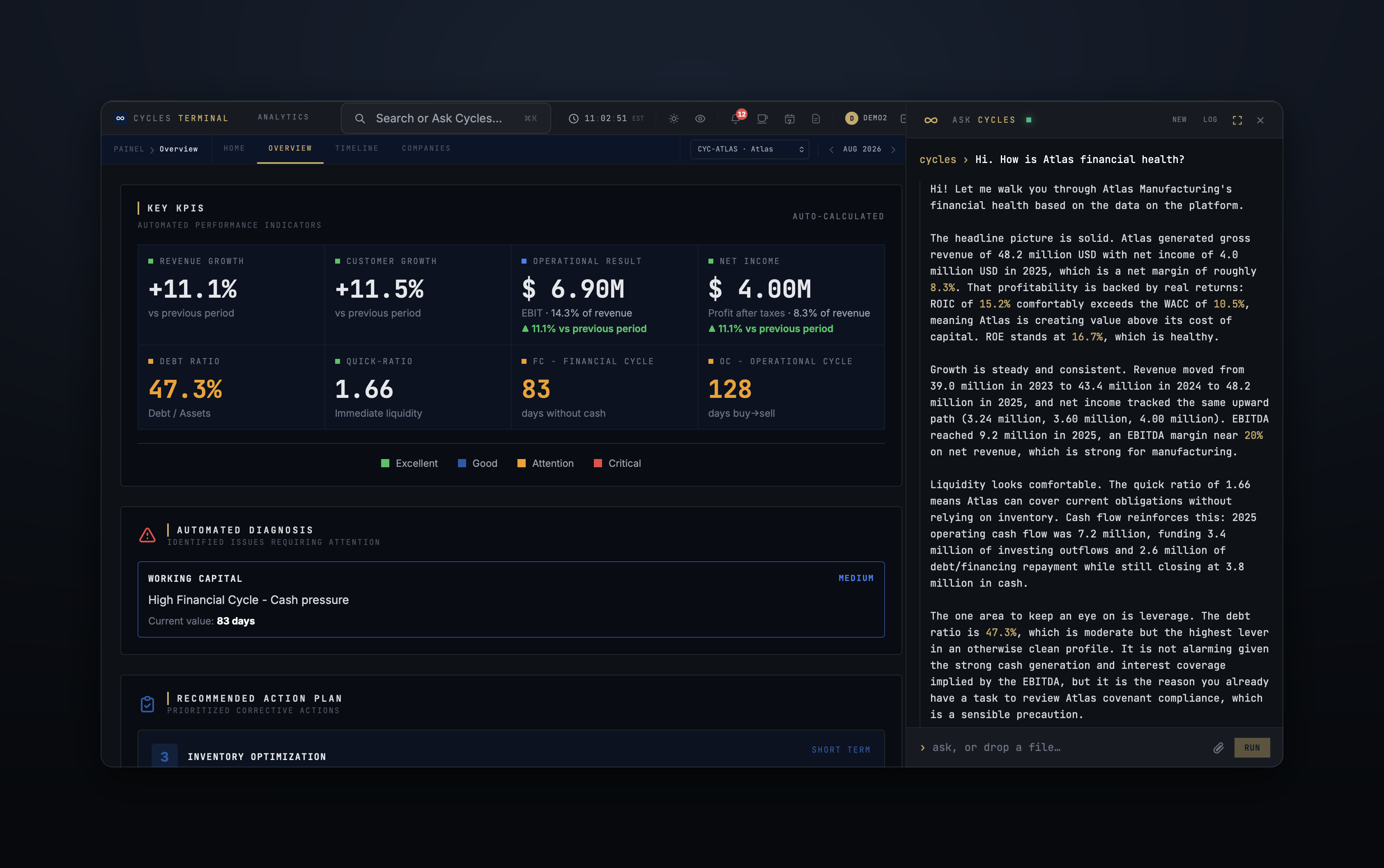
Task: Click the SHORT TERM label
Action: pos(841,750)
